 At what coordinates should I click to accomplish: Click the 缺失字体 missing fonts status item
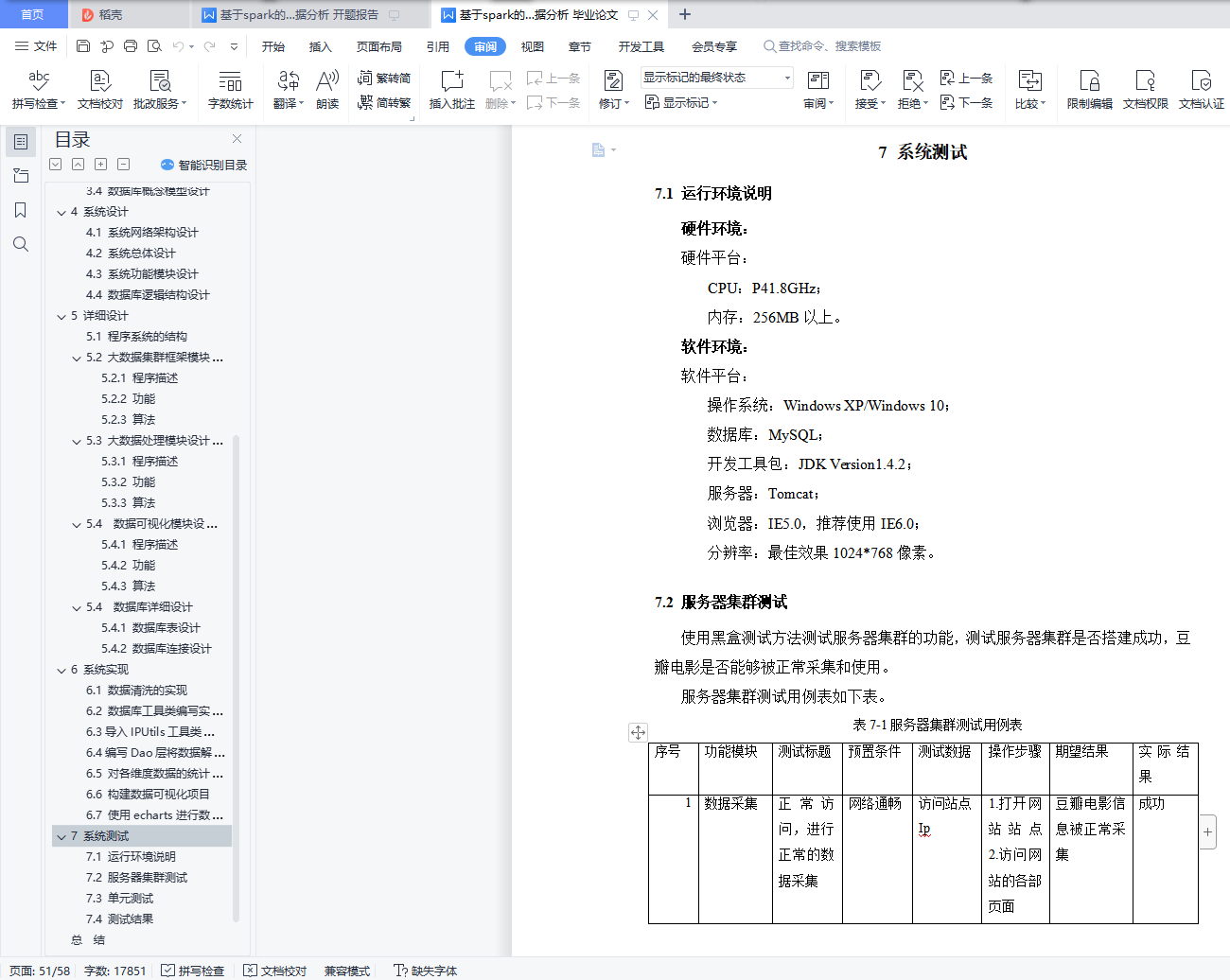(x=426, y=971)
